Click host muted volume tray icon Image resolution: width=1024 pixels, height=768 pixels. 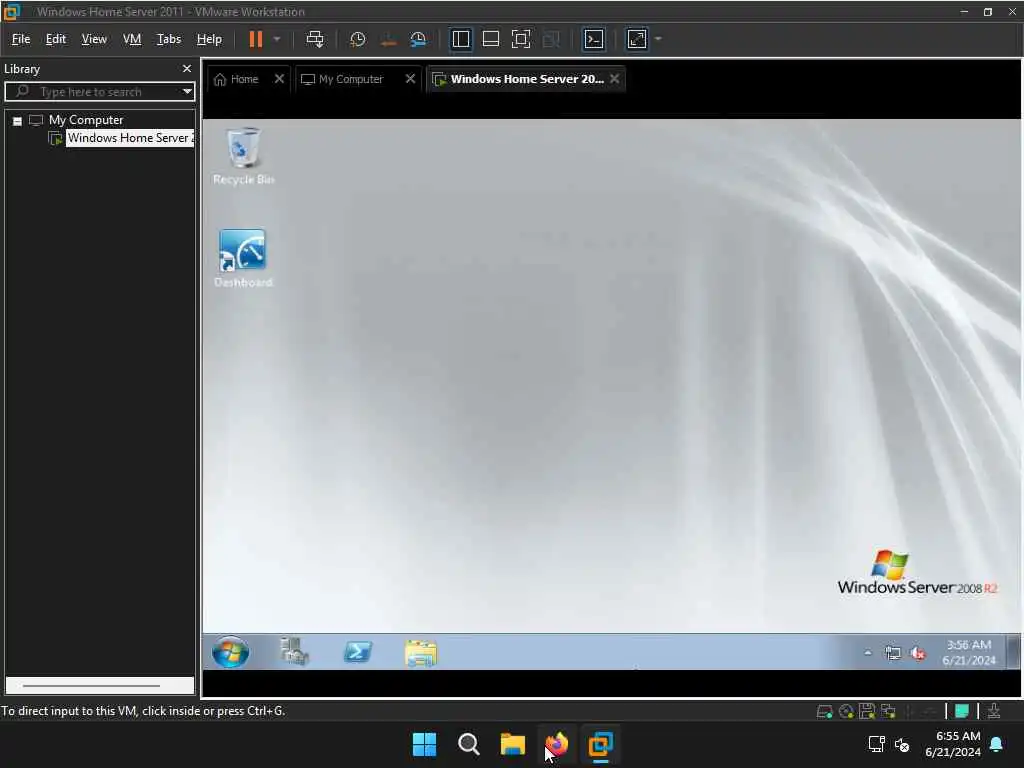(903, 744)
